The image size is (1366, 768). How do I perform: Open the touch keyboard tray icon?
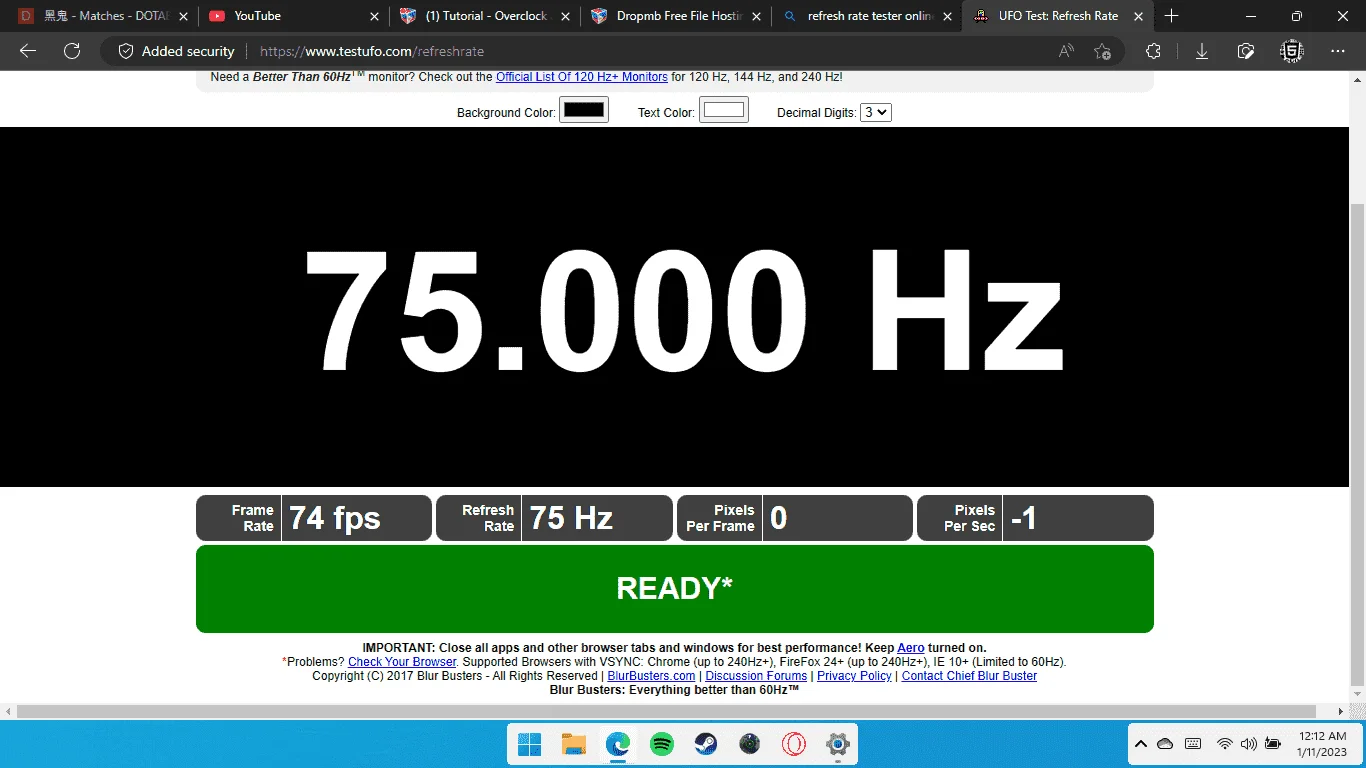coord(1192,744)
